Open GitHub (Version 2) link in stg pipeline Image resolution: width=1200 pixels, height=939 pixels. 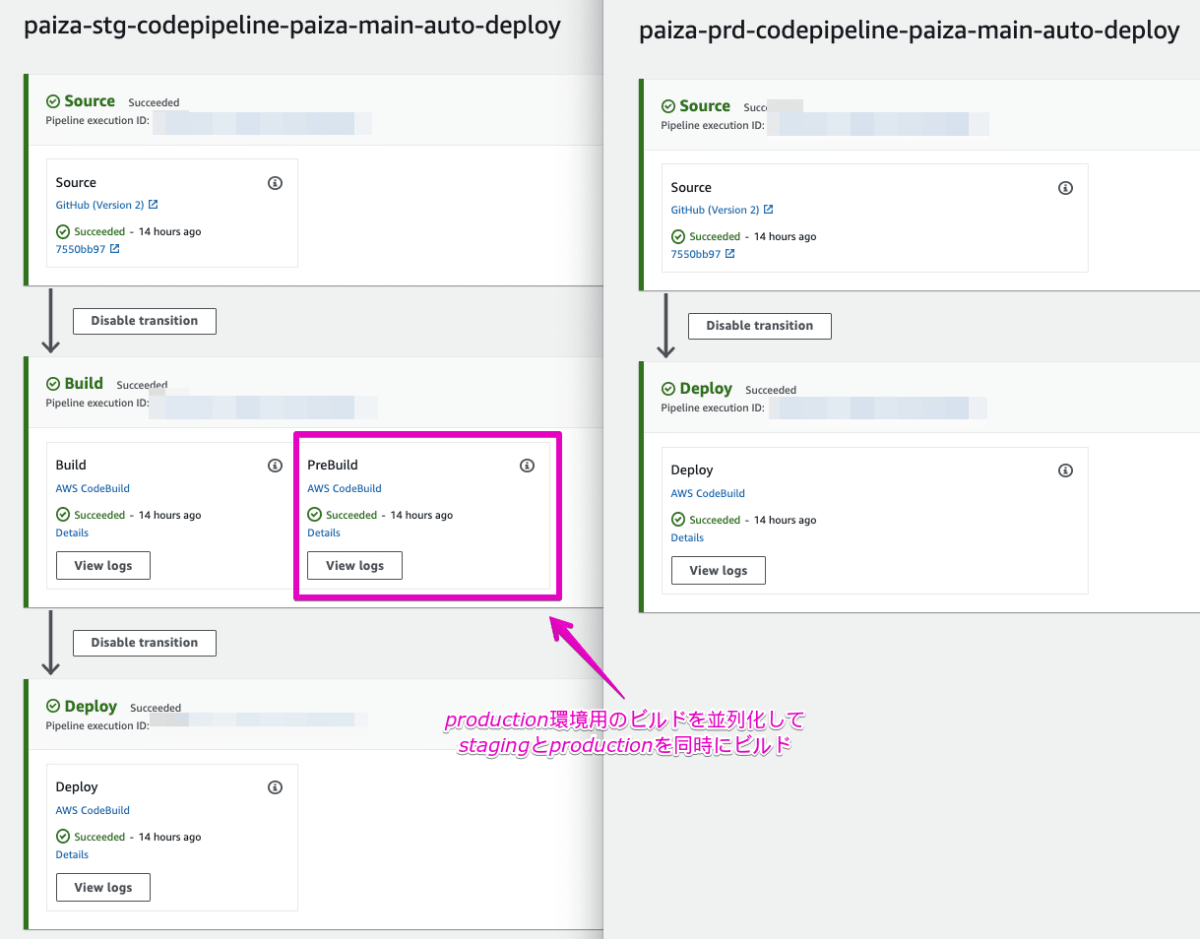click(106, 205)
